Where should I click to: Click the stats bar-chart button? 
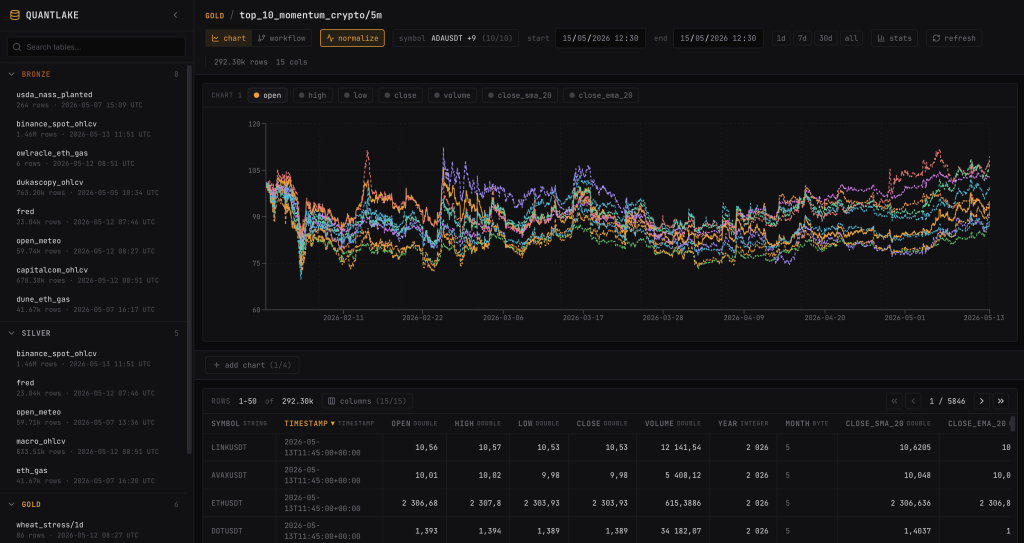(894, 38)
